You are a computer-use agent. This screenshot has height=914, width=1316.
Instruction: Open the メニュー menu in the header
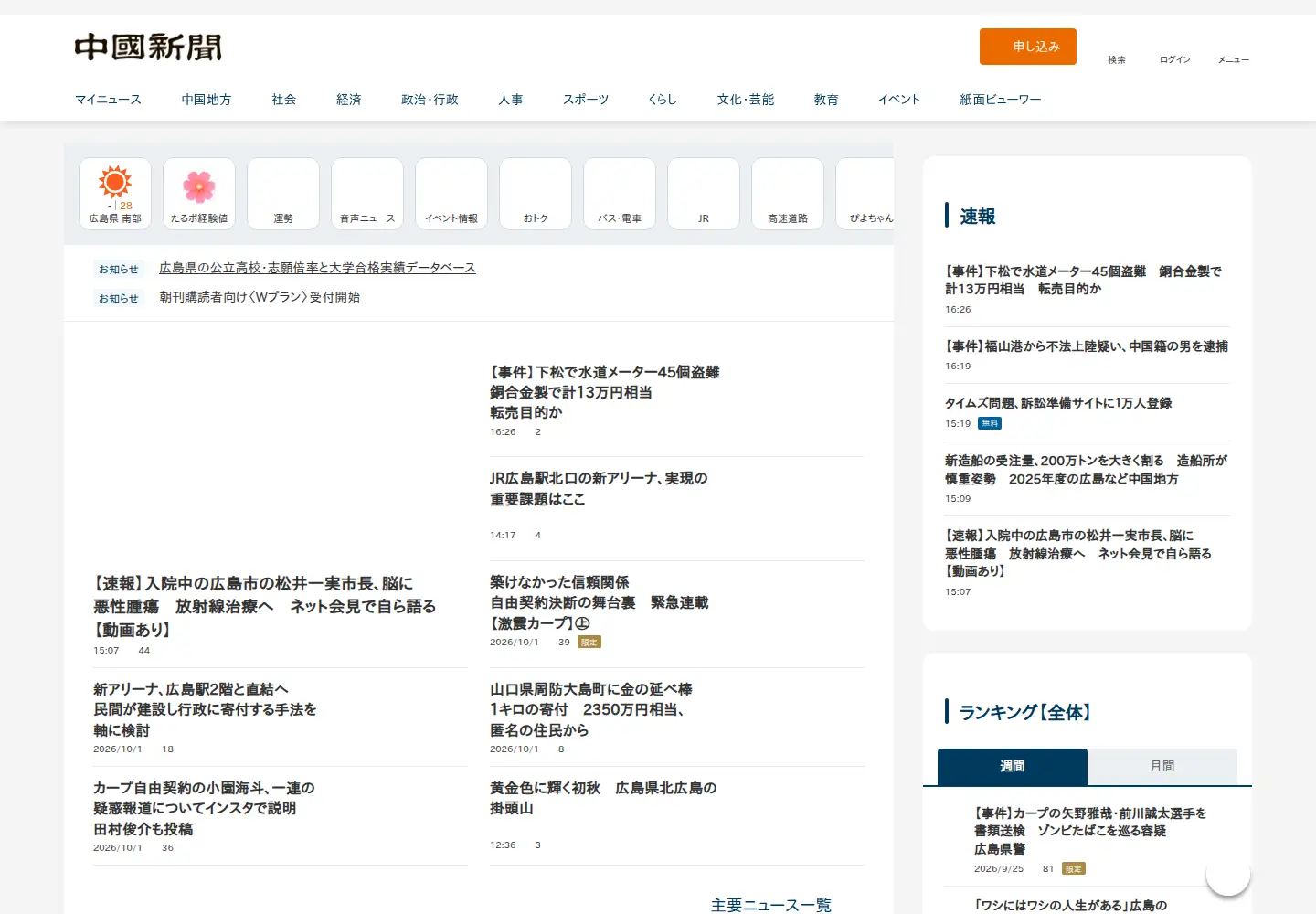tap(1234, 59)
